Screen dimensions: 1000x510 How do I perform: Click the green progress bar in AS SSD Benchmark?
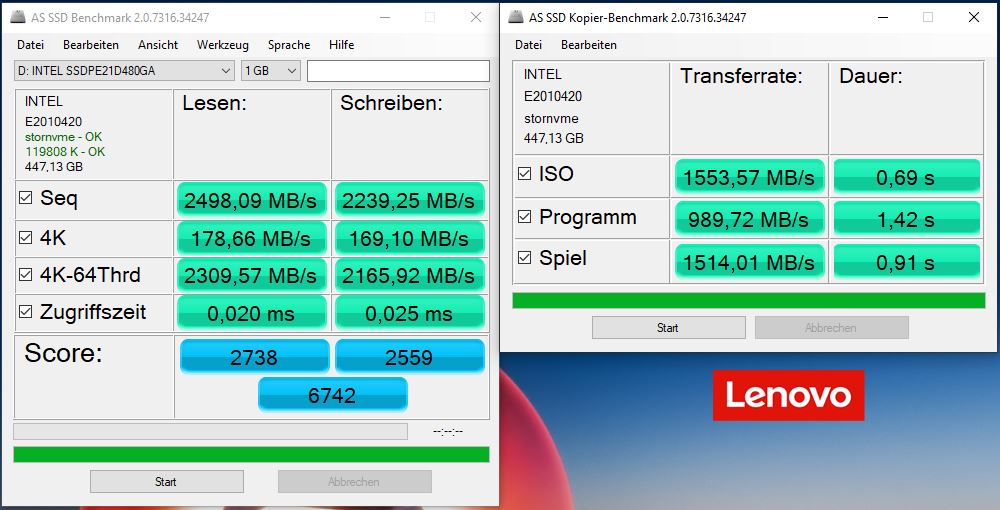pyautogui.click(x=251, y=455)
